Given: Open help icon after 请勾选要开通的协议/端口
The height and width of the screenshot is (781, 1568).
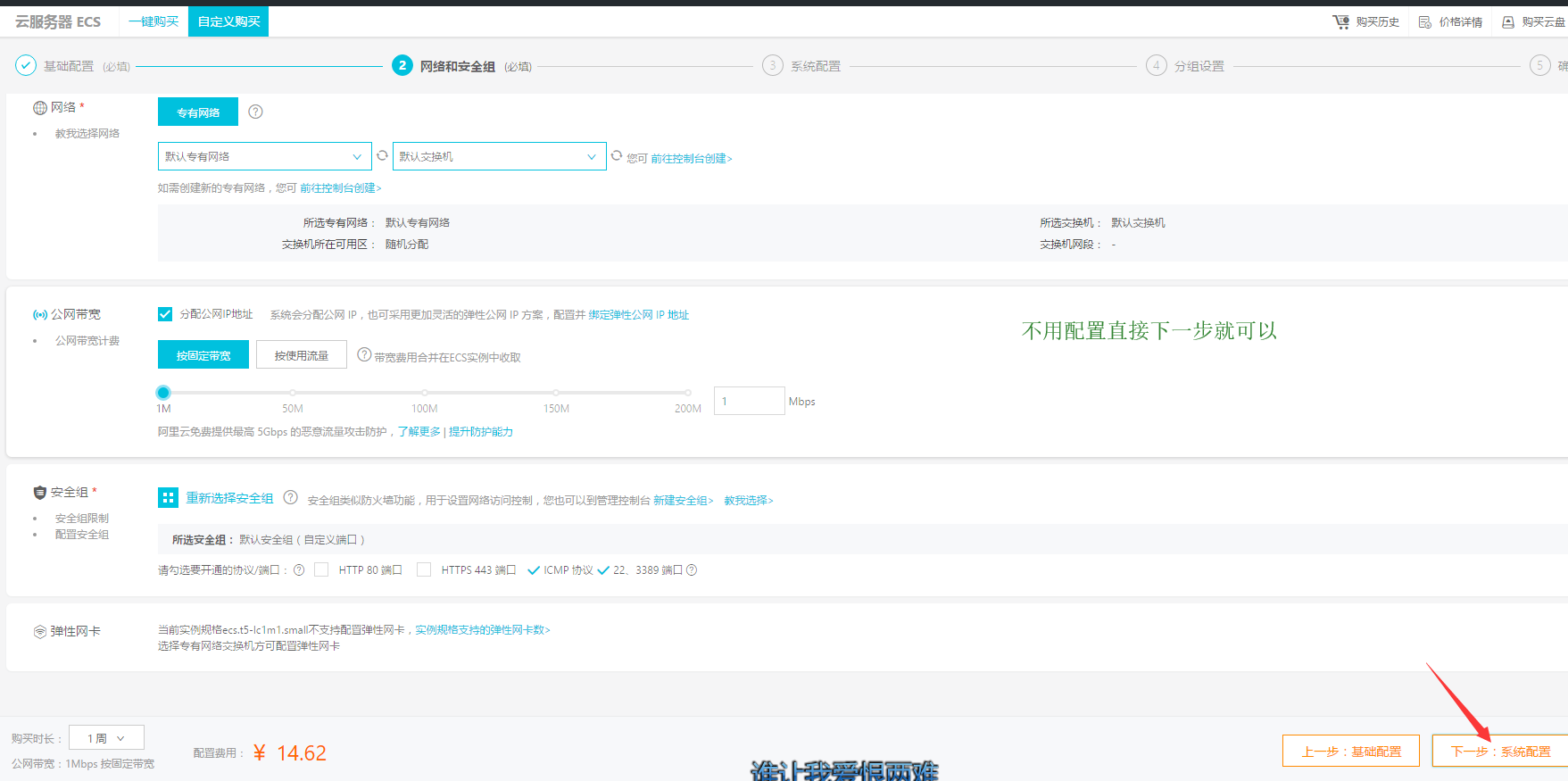Looking at the screenshot, I should (x=299, y=570).
